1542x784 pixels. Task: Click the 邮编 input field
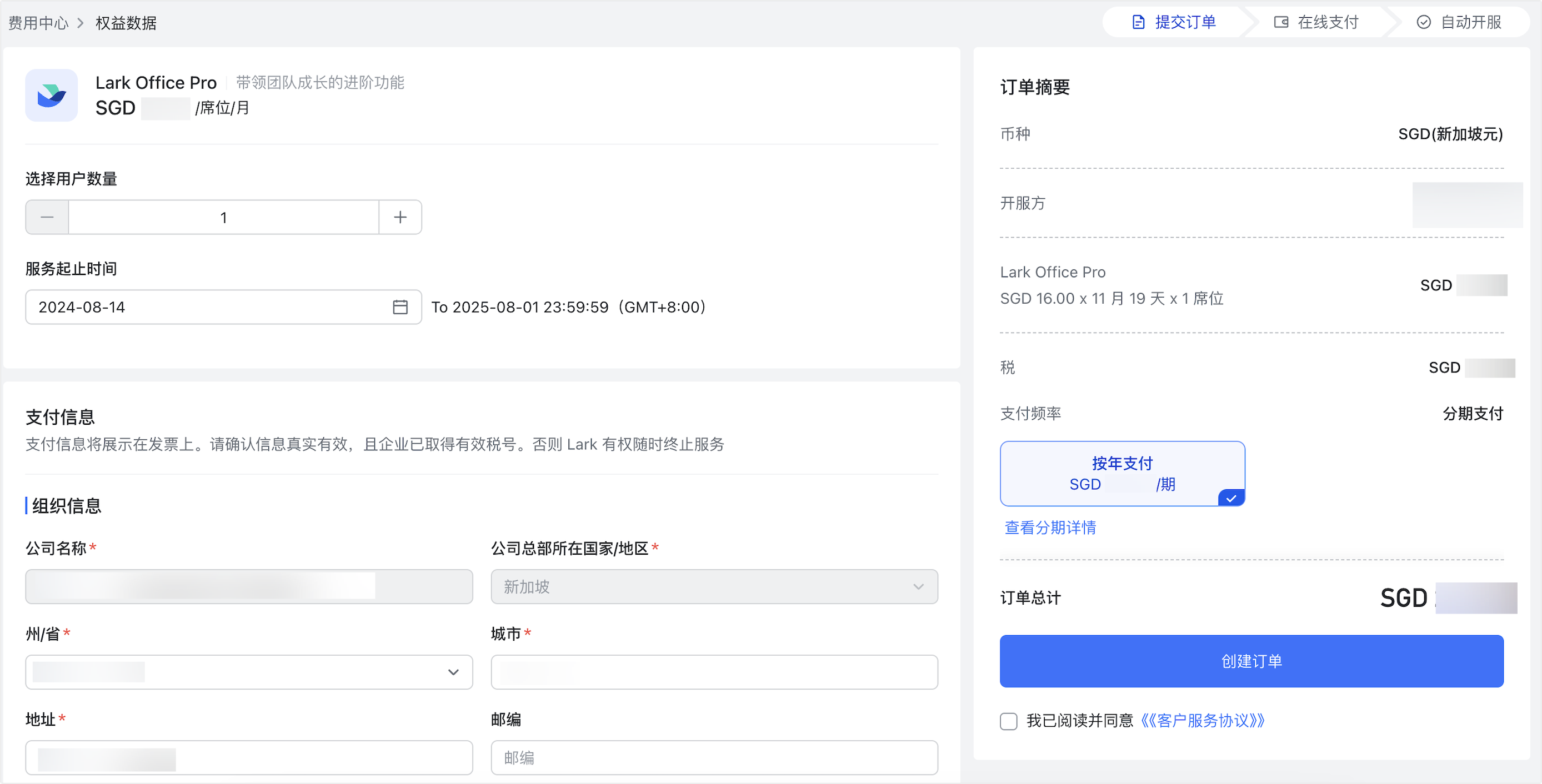714,758
